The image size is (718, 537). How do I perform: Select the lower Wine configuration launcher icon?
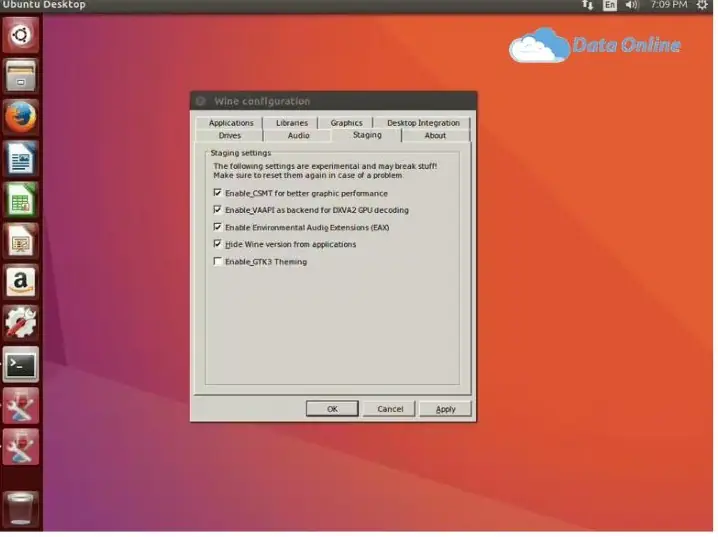[x=21, y=447]
